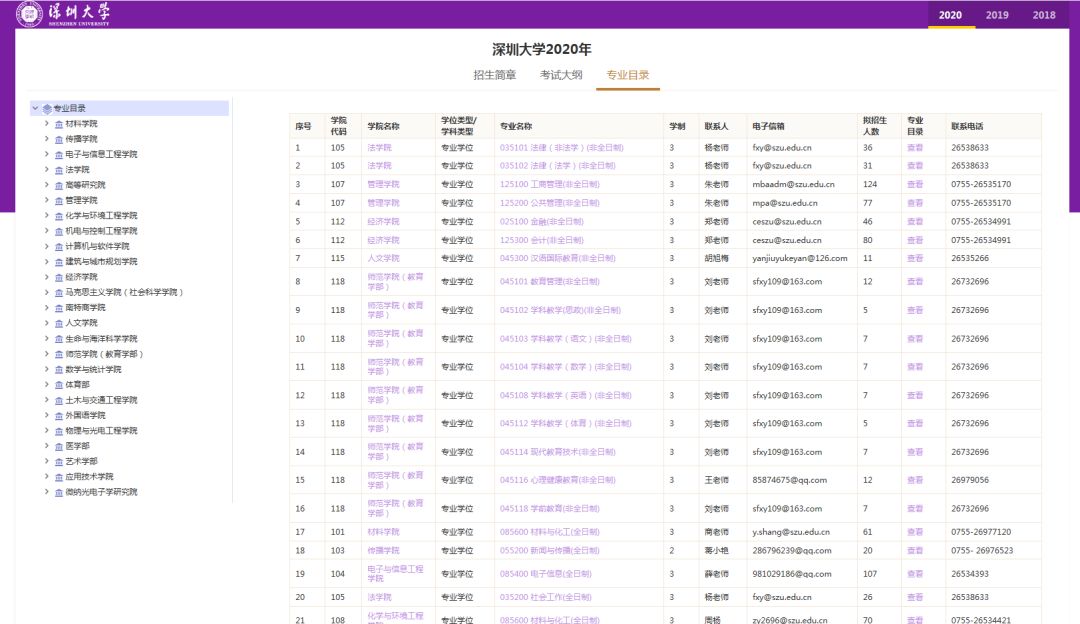Viewport: 1080px width, 624px height.
Task: Click building icon next to 南特商学院
Action: 59,308
